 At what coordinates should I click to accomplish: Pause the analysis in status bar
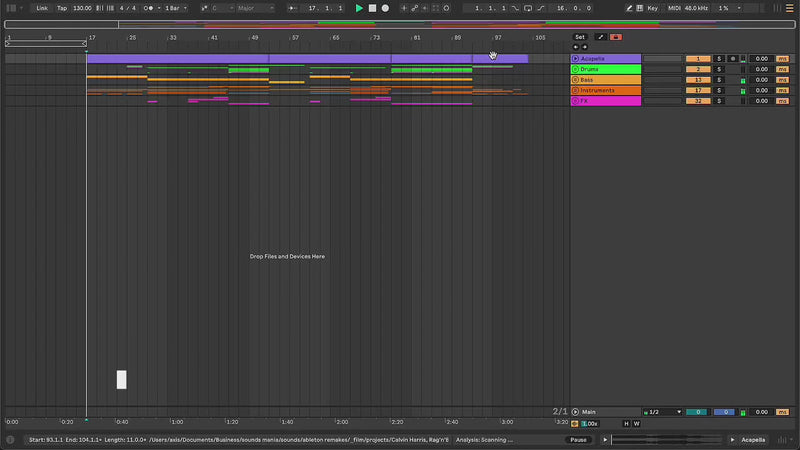pos(578,440)
